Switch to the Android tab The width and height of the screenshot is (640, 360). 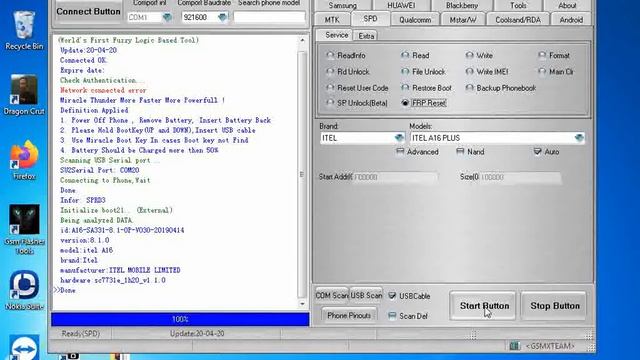(x=571, y=20)
